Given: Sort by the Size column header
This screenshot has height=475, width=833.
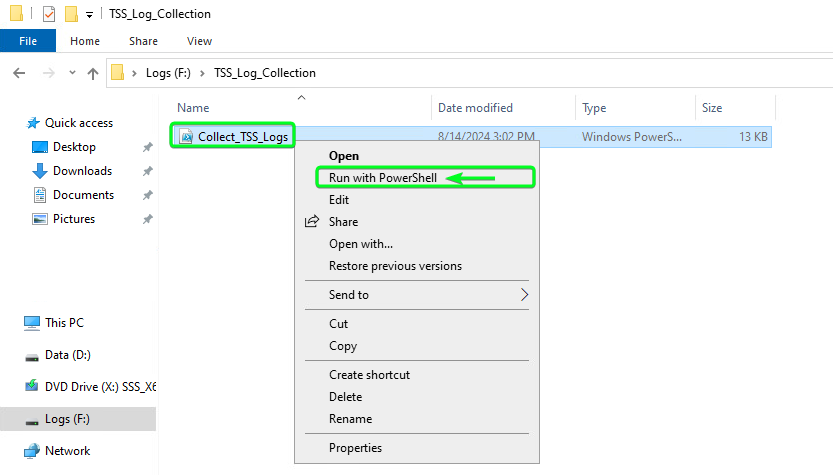Looking at the screenshot, I should pos(712,108).
